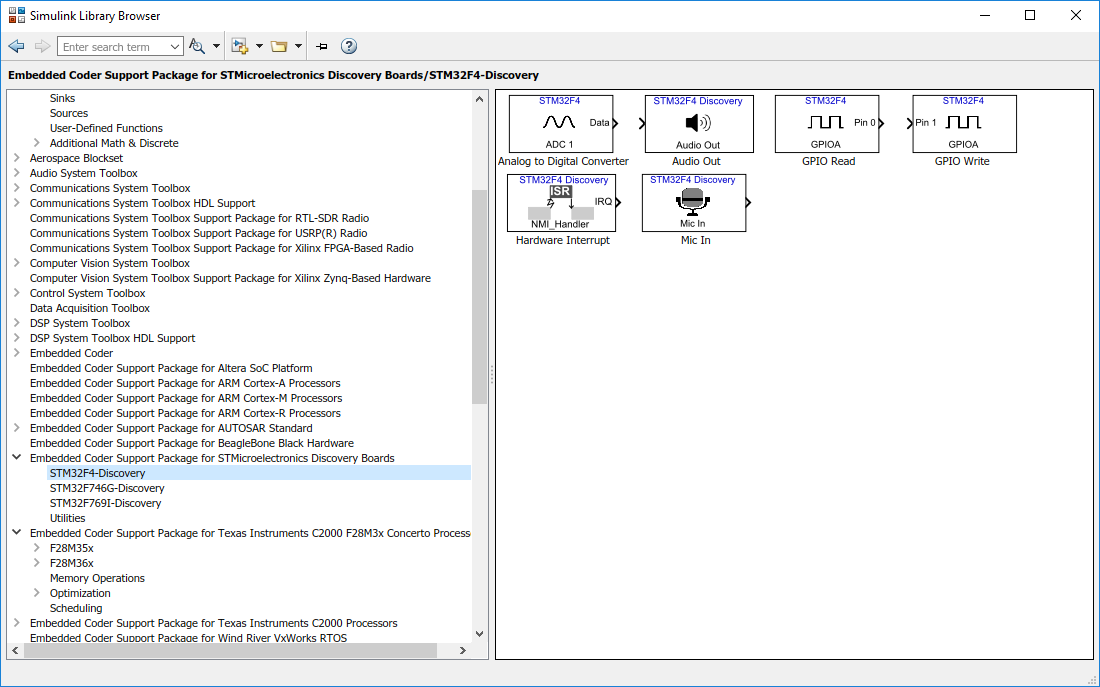The width and height of the screenshot is (1100, 687).
Task: Select the Audio Out speaker block
Action: (x=697, y=124)
